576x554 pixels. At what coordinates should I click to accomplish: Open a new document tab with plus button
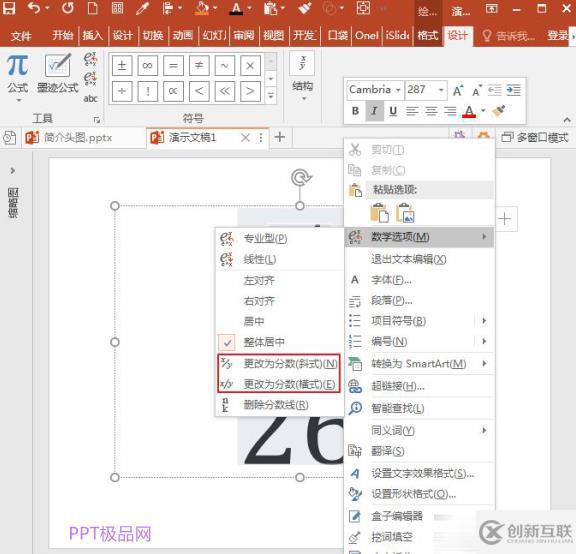(x=280, y=137)
